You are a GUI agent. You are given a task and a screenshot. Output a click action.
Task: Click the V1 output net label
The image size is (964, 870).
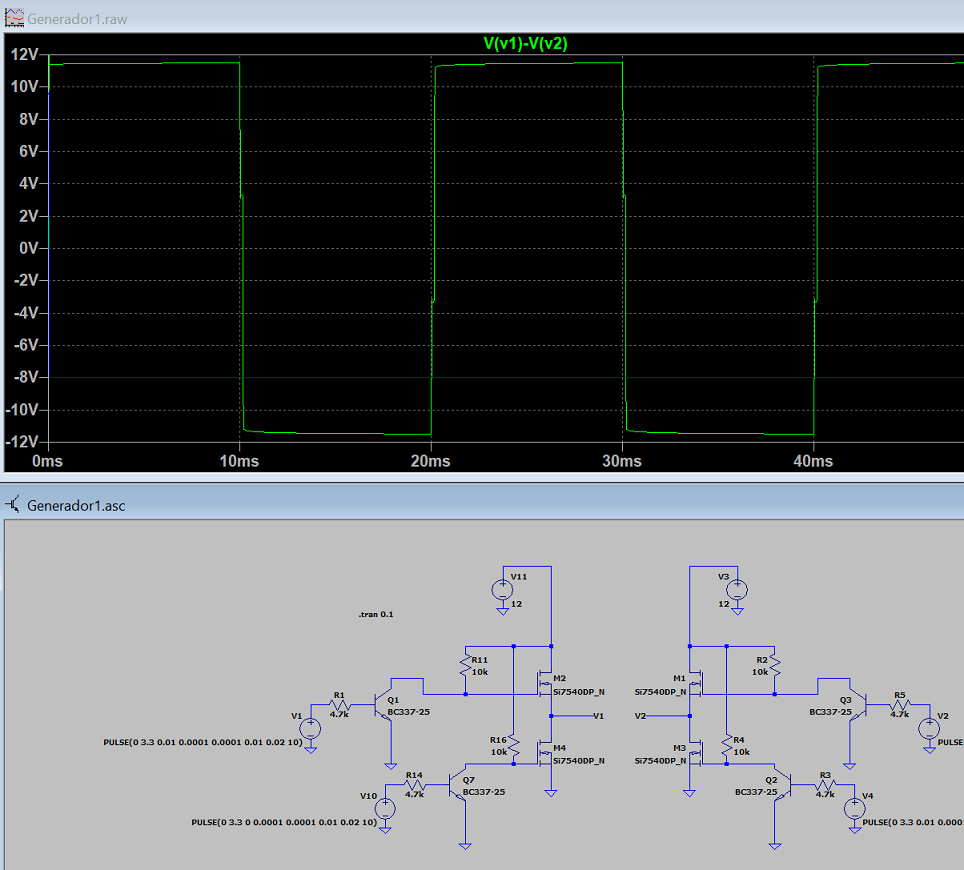click(598, 716)
